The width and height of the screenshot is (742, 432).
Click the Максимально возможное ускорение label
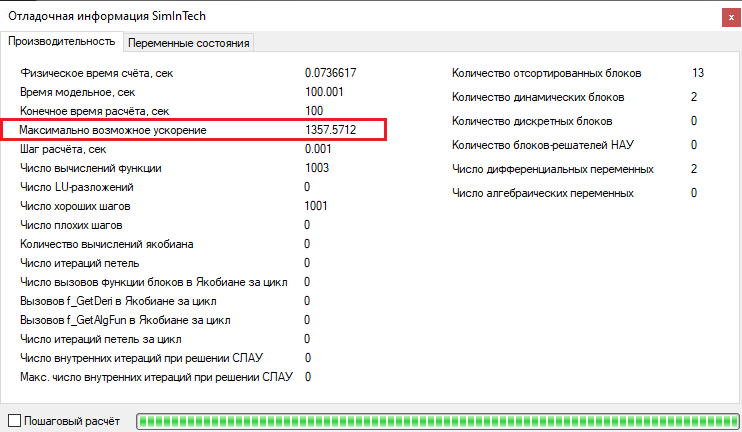click(x=113, y=130)
